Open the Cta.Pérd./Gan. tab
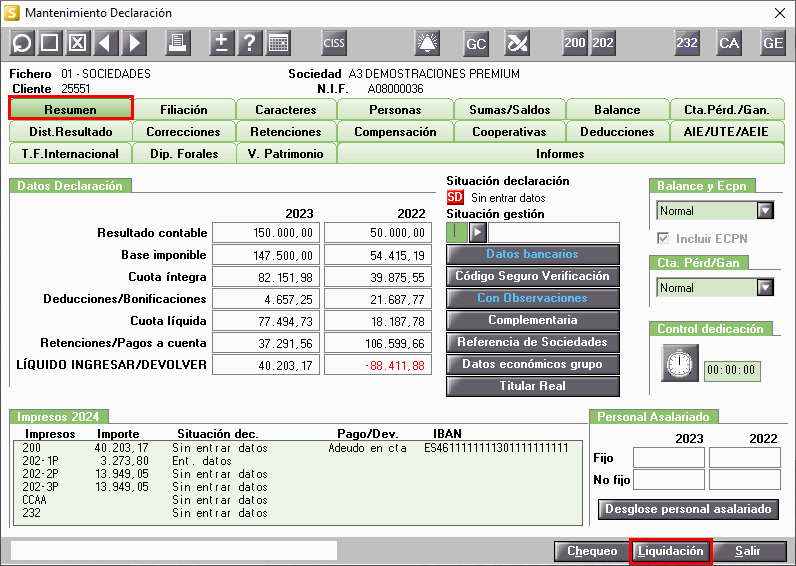 click(x=727, y=109)
